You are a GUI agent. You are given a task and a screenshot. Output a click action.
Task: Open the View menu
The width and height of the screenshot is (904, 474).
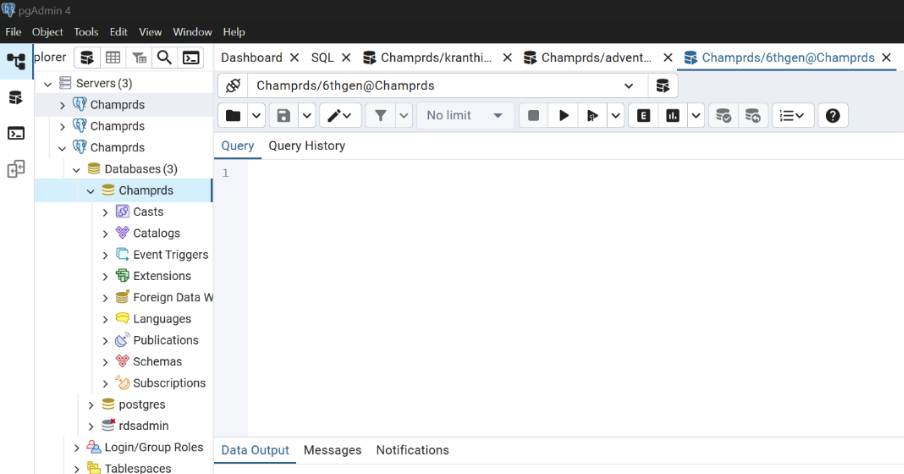tap(150, 32)
